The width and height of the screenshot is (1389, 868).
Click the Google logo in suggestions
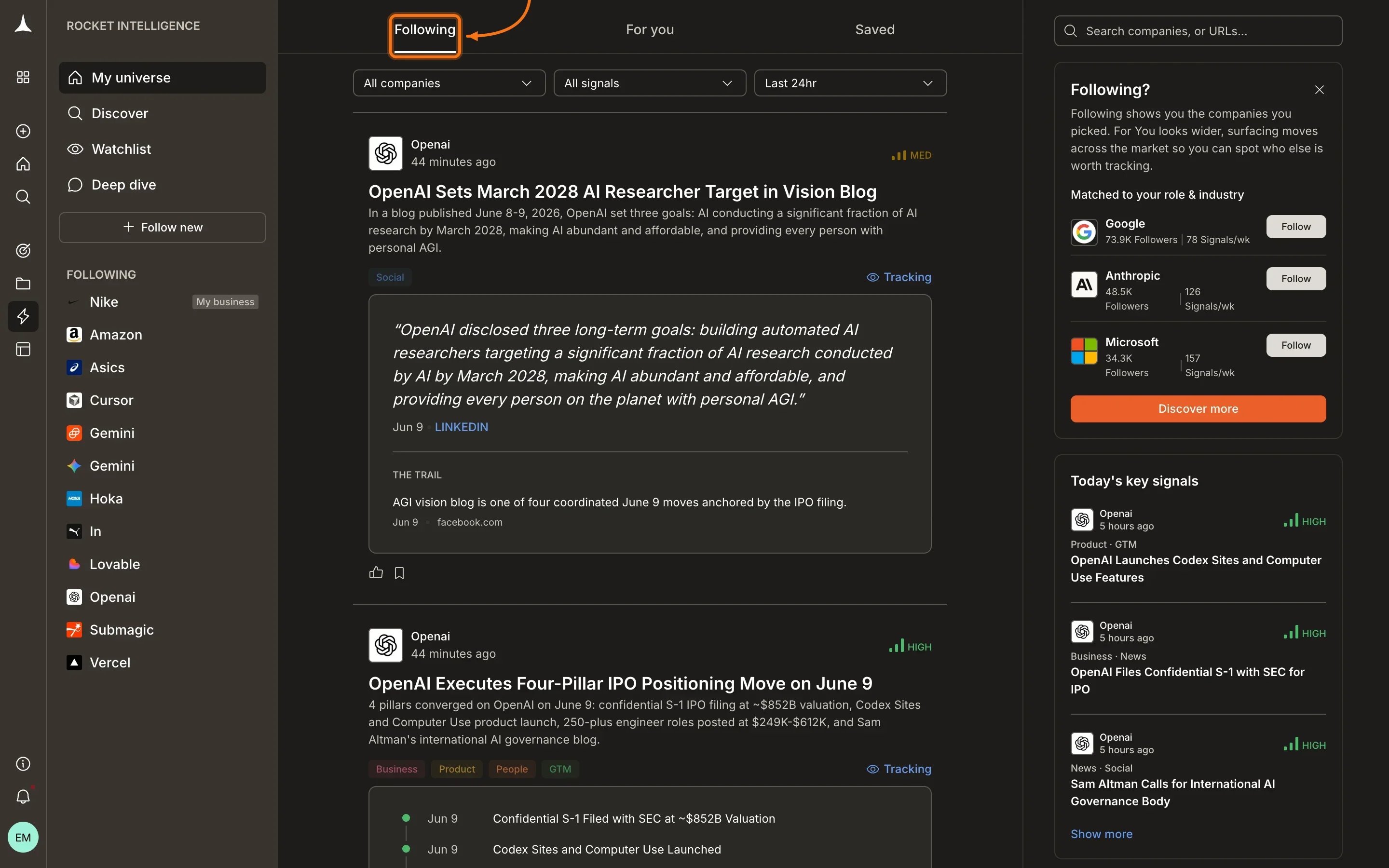1084,232
